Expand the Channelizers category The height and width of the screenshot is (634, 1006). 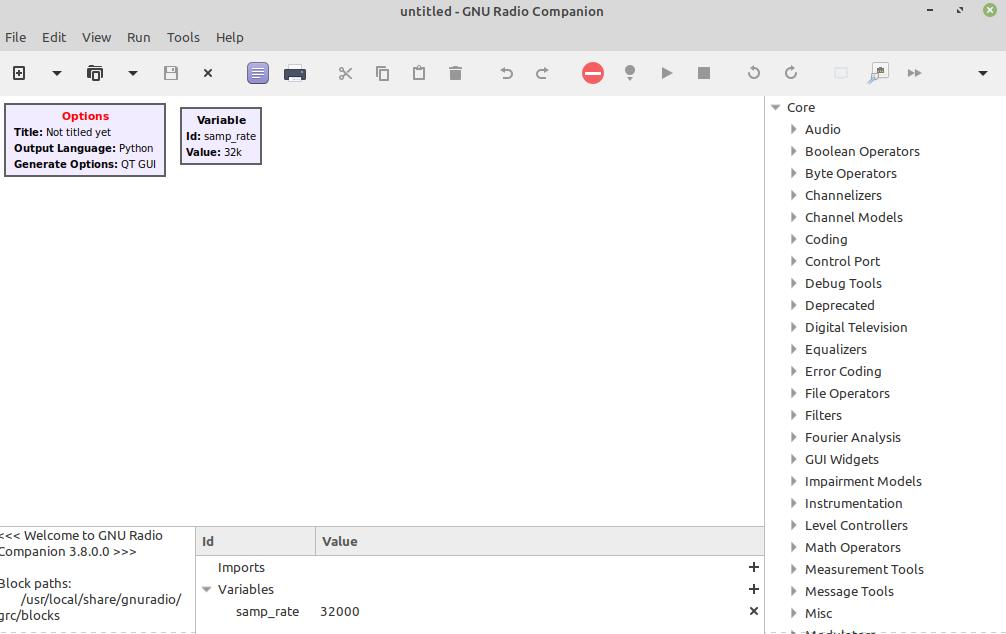tap(794, 195)
